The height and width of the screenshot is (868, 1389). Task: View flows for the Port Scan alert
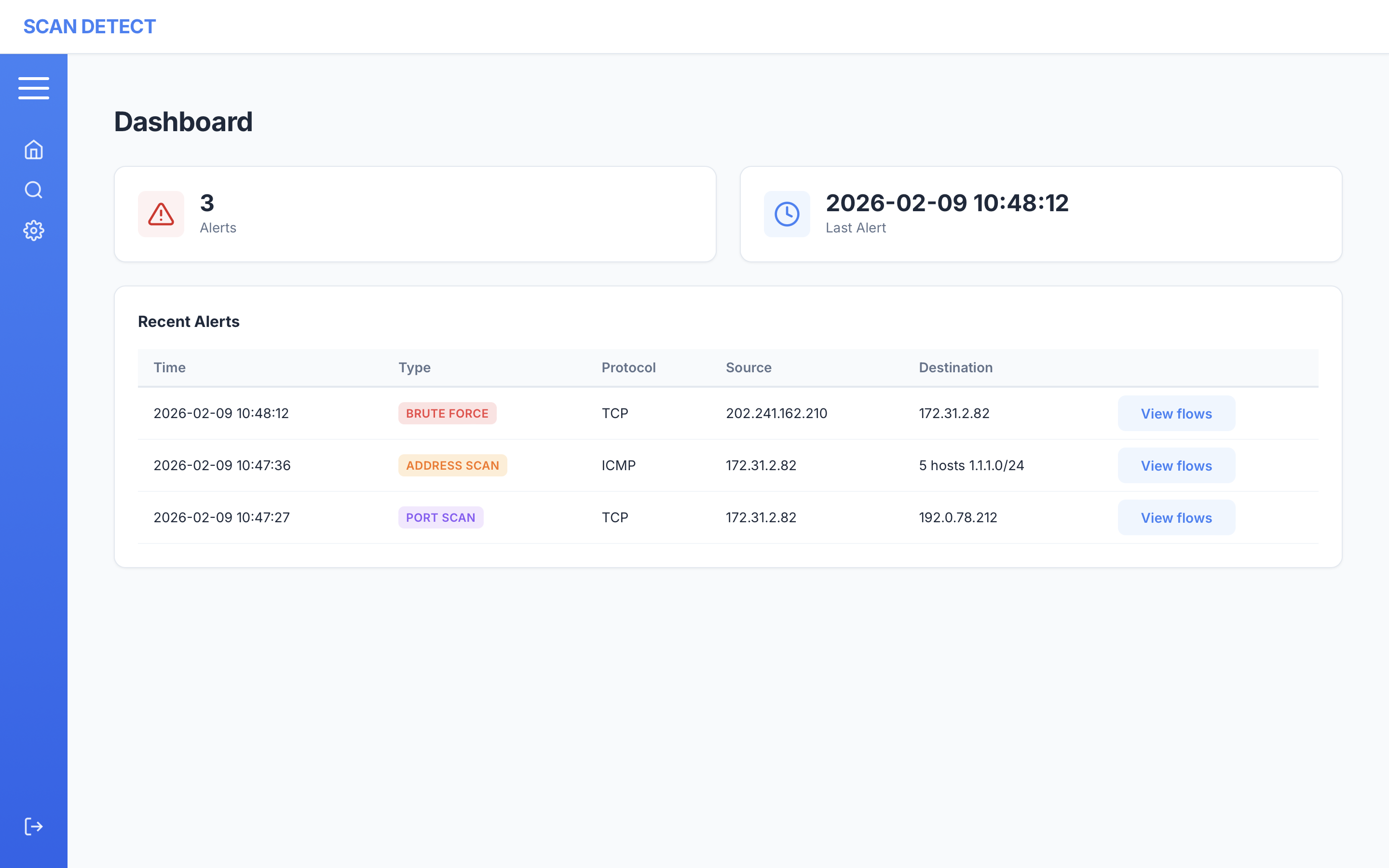click(x=1175, y=518)
